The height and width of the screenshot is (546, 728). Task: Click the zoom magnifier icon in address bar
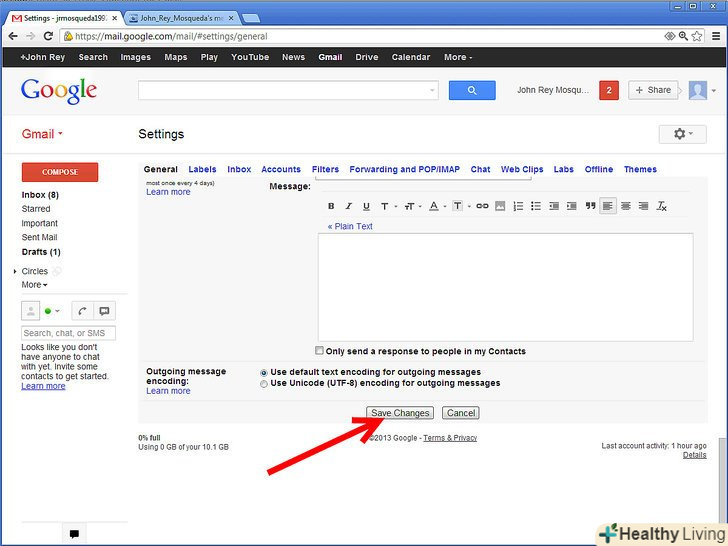tap(683, 36)
